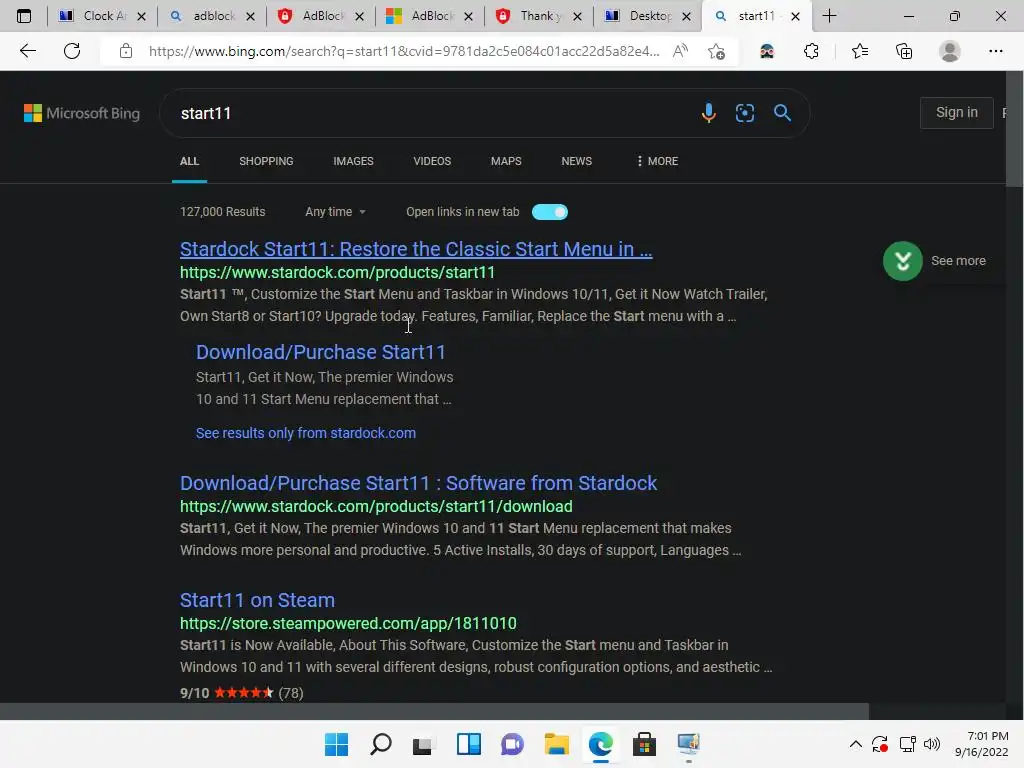Expand the MORE search categories menu
The width and height of the screenshot is (1024, 768).
(x=658, y=161)
